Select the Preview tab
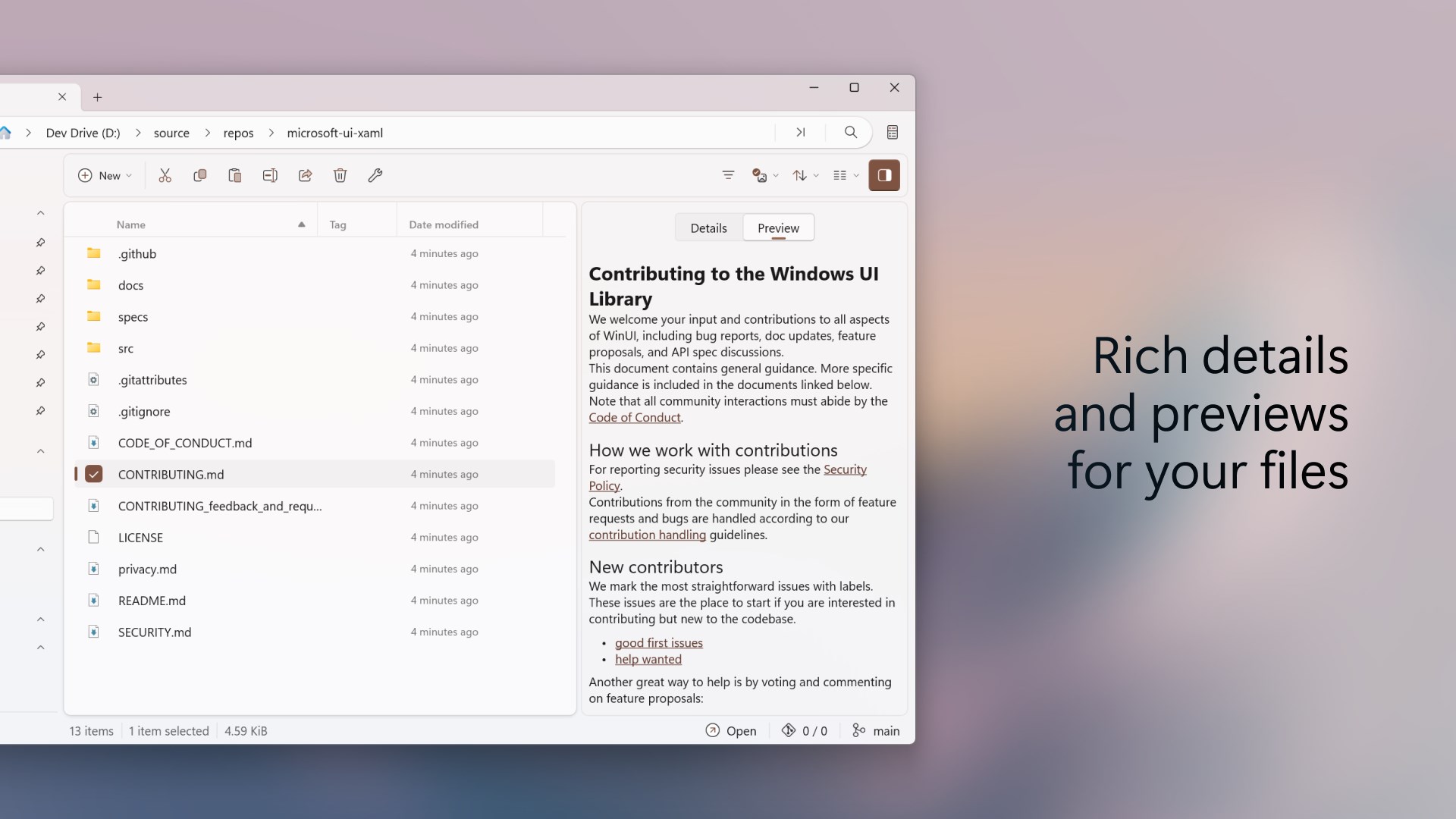Viewport: 1456px width, 819px height. [x=777, y=227]
